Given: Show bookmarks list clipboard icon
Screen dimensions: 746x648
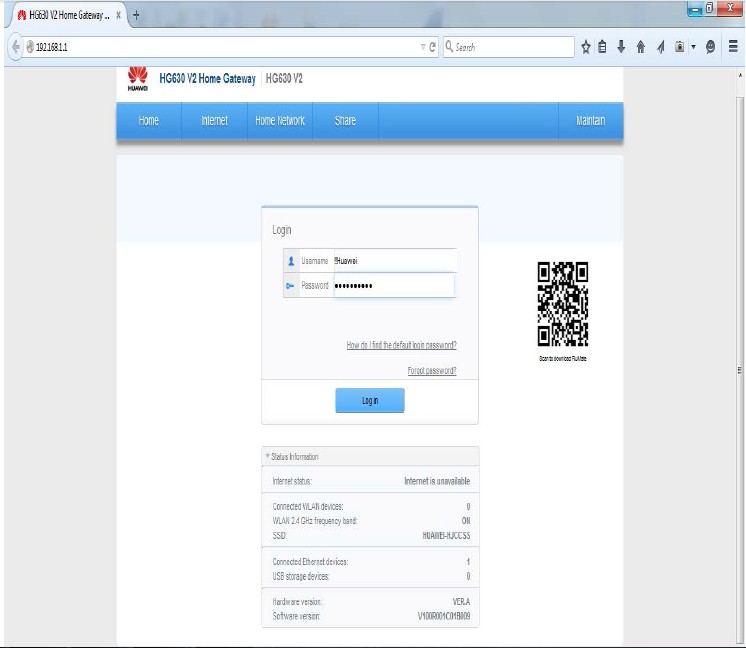Looking at the screenshot, I should 602,47.
